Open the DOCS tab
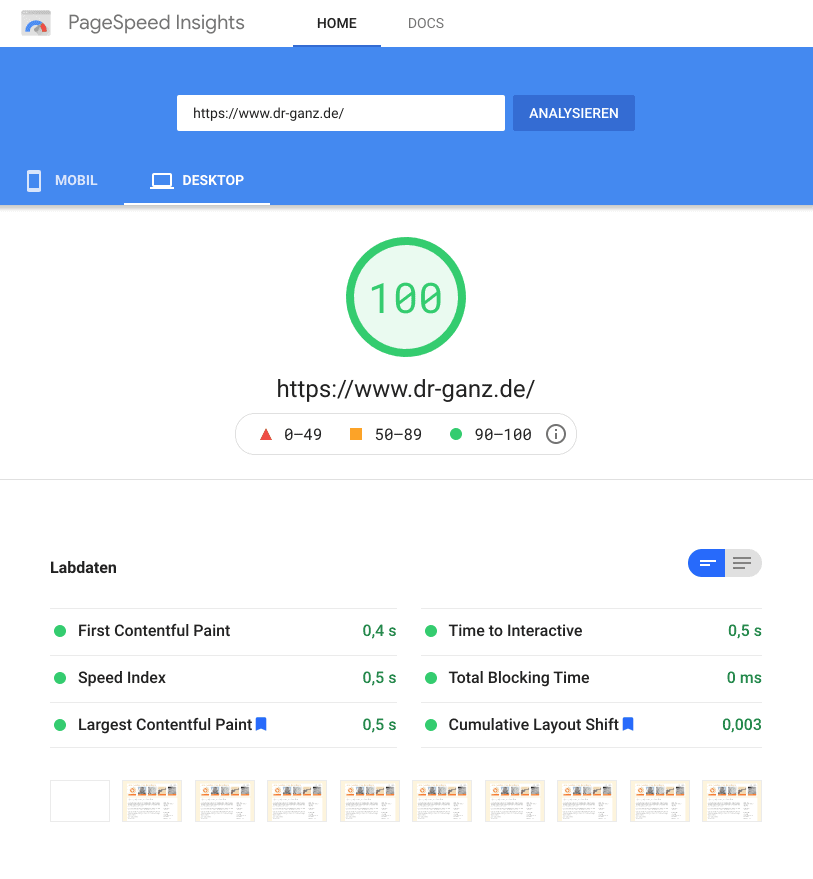Image resolution: width=813 pixels, height=879 pixels. point(426,23)
